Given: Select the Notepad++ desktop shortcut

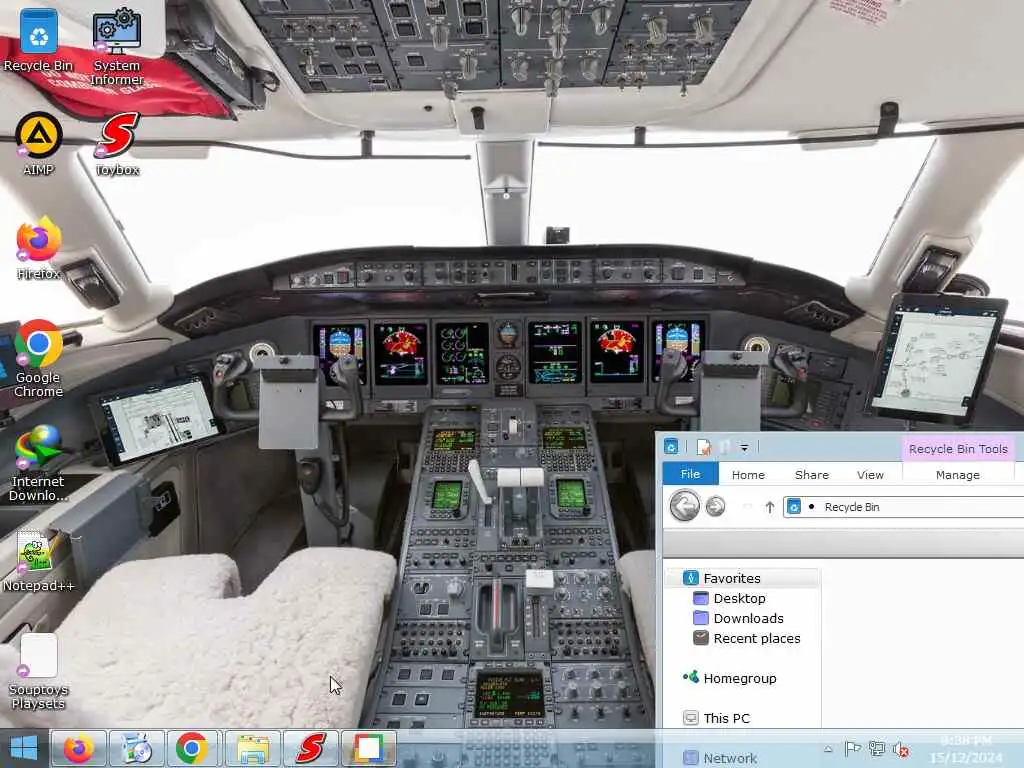Looking at the screenshot, I should point(39,560).
